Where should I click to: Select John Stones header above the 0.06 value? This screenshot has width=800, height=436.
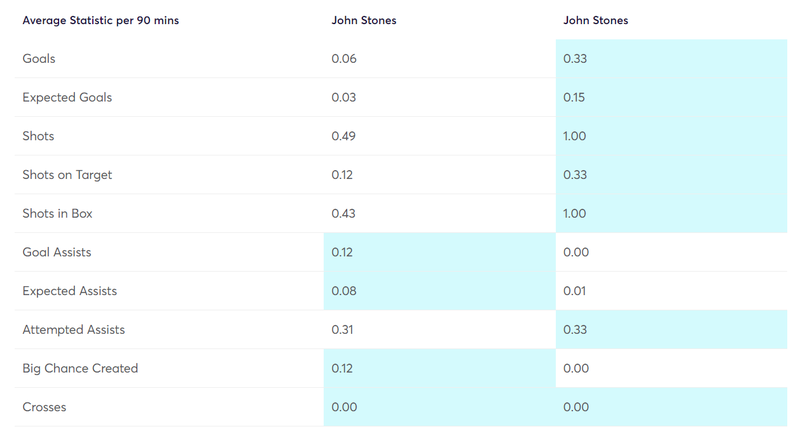click(364, 20)
